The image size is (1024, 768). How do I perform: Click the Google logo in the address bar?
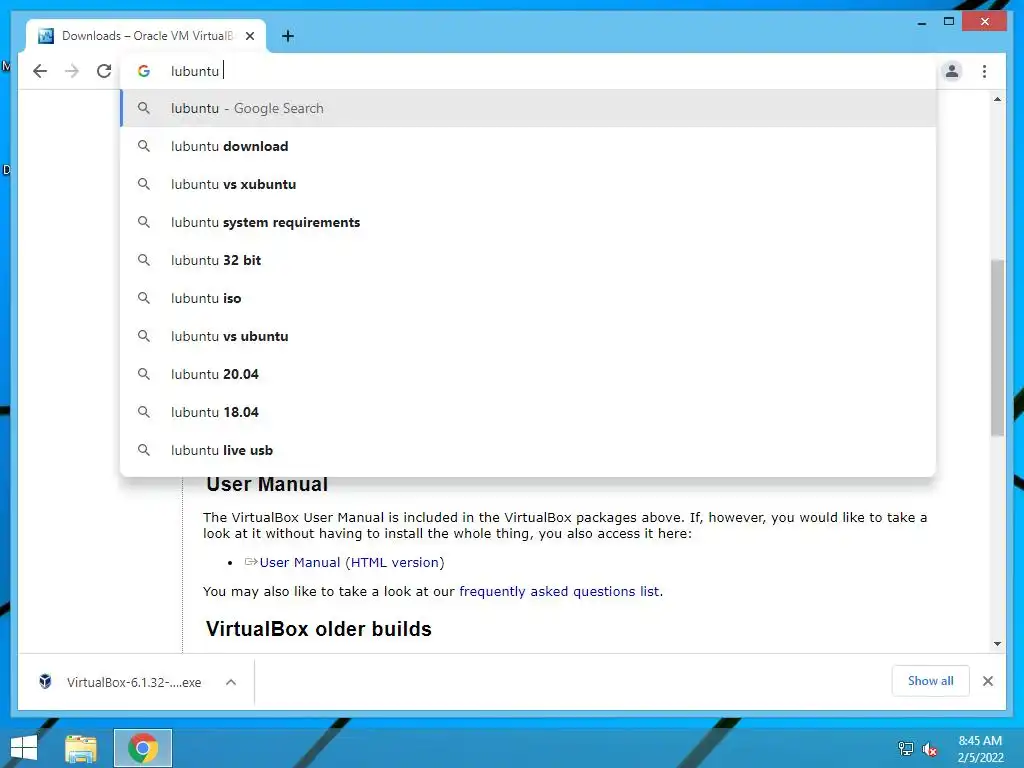[144, 71]
